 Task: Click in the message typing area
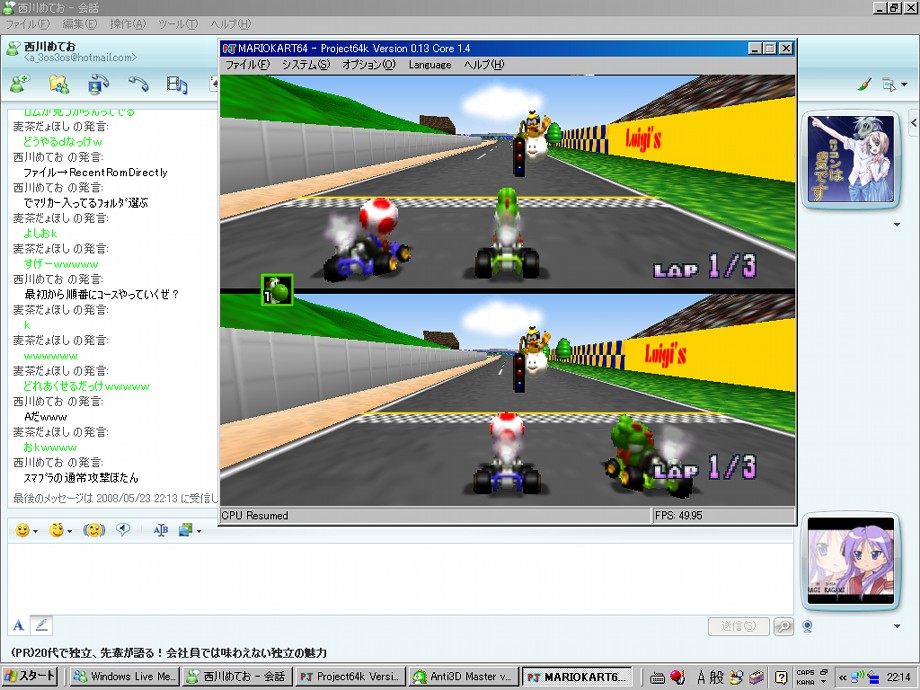(x=399, y=578)
